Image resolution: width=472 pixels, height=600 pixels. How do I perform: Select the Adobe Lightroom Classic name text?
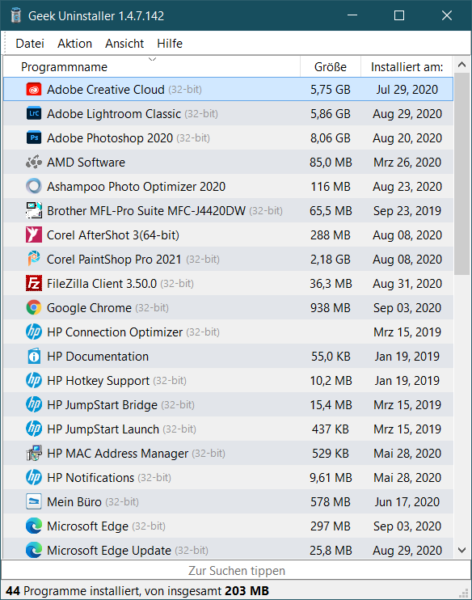(x=114, y=114)
